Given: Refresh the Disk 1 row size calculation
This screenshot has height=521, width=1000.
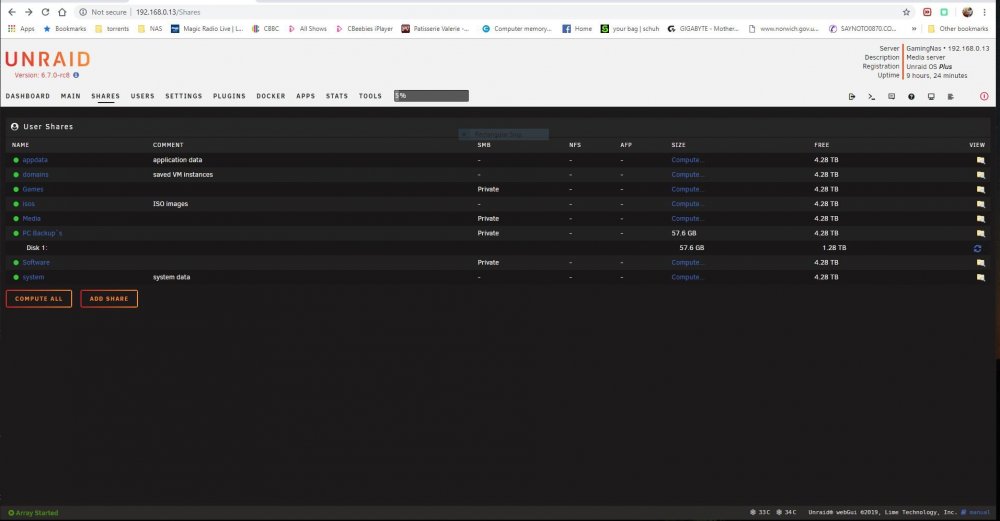Looking at the screenshot, I should [x=977, y=248].
